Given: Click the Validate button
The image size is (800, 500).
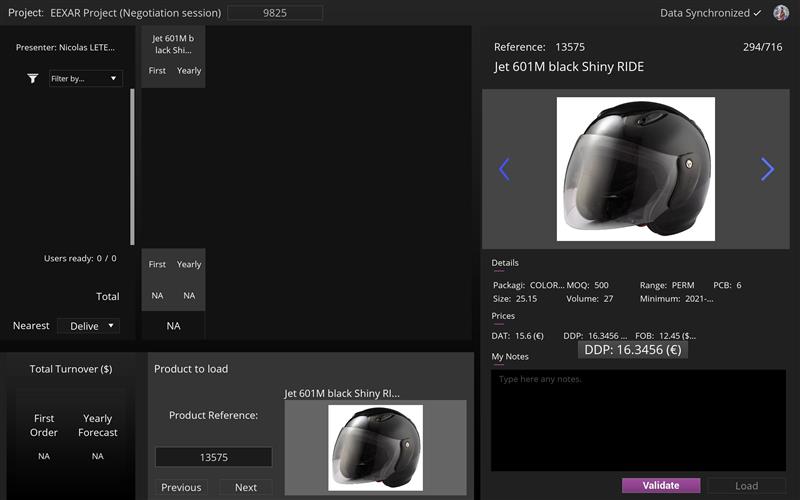Looking at the screenshot, I should [x=661, y=485].
